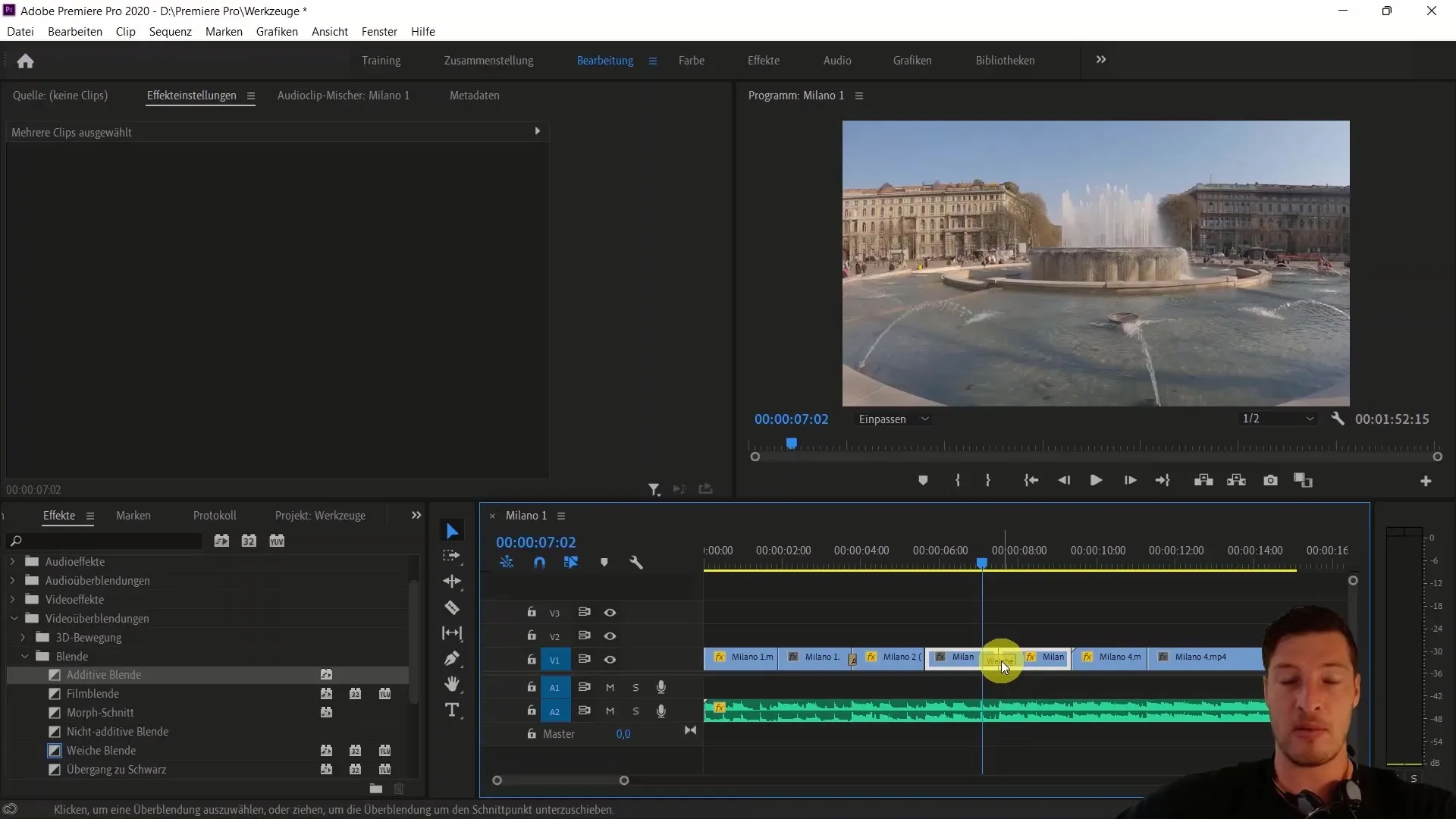Open the Datei menu
Screen dimensions: 1456x819
(x=20, y=32)
